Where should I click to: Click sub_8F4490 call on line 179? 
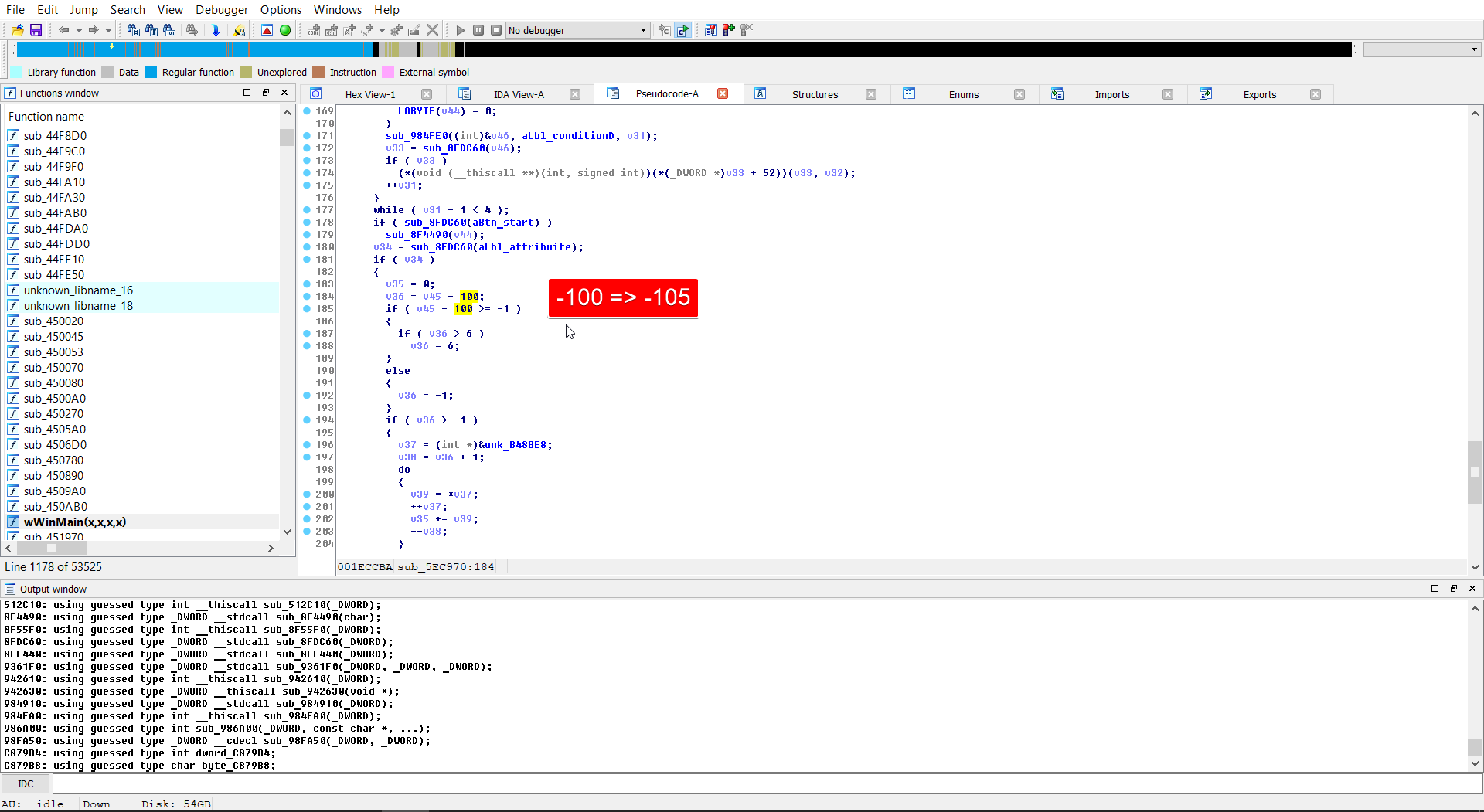[x=417, y=235]
